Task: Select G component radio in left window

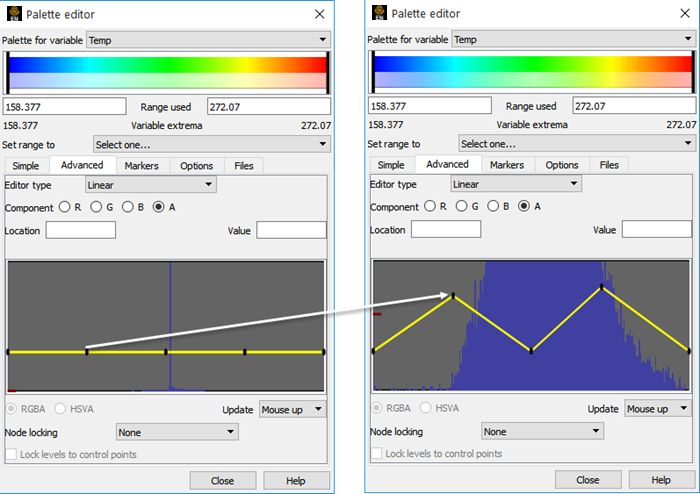Action: 96,207
